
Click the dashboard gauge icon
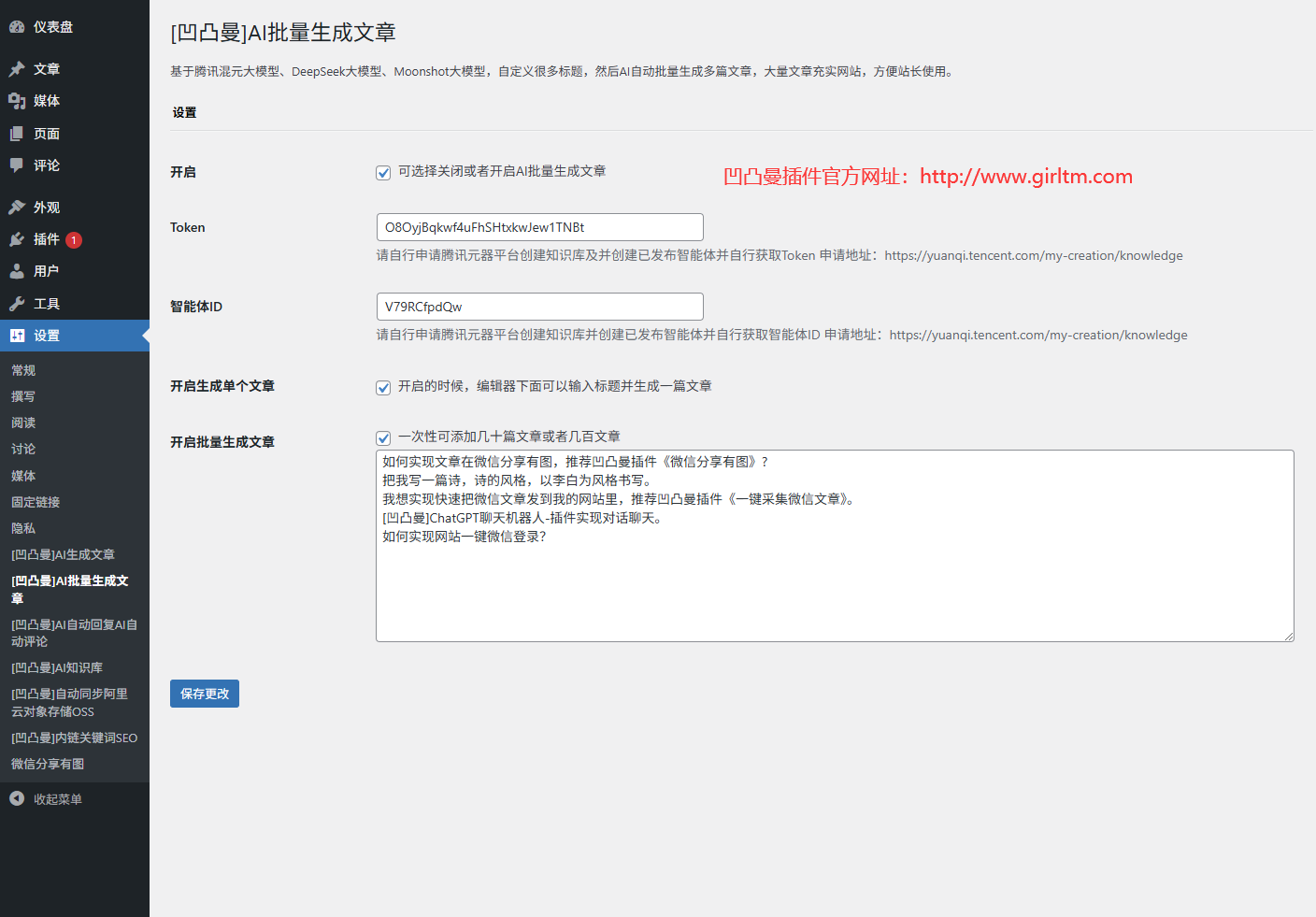(x=17, y=27)
